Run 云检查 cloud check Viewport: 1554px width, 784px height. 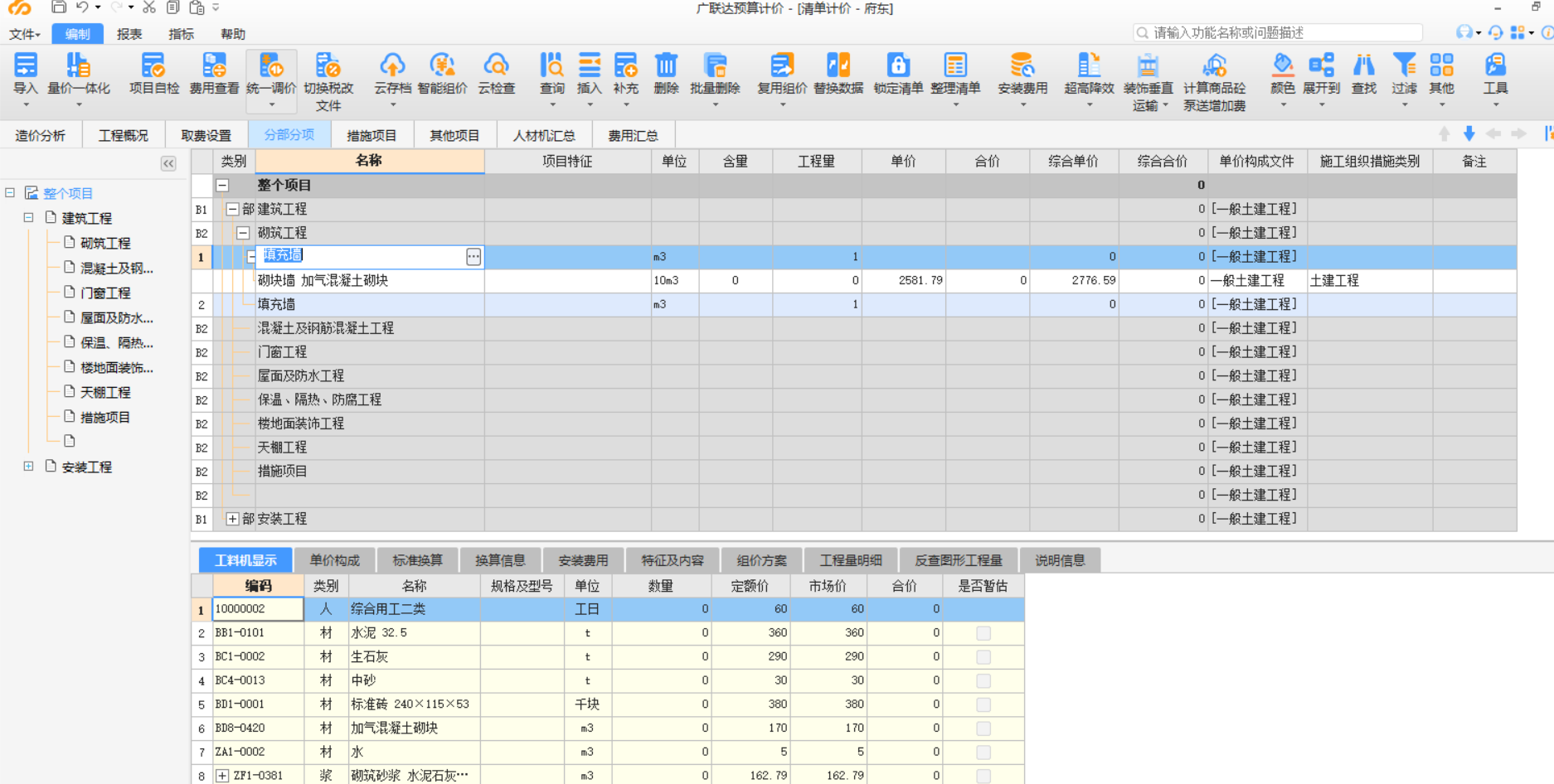pyautogui.click(x=497, y=73)
